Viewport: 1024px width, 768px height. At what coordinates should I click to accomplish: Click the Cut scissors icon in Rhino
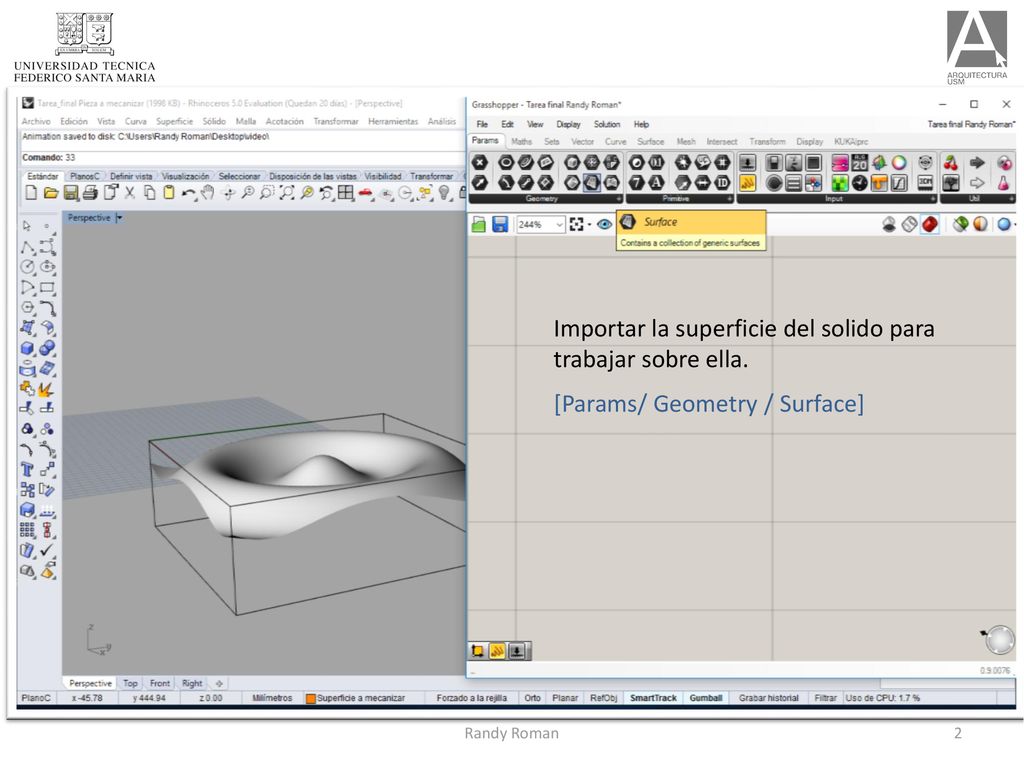tap(129, 193)
